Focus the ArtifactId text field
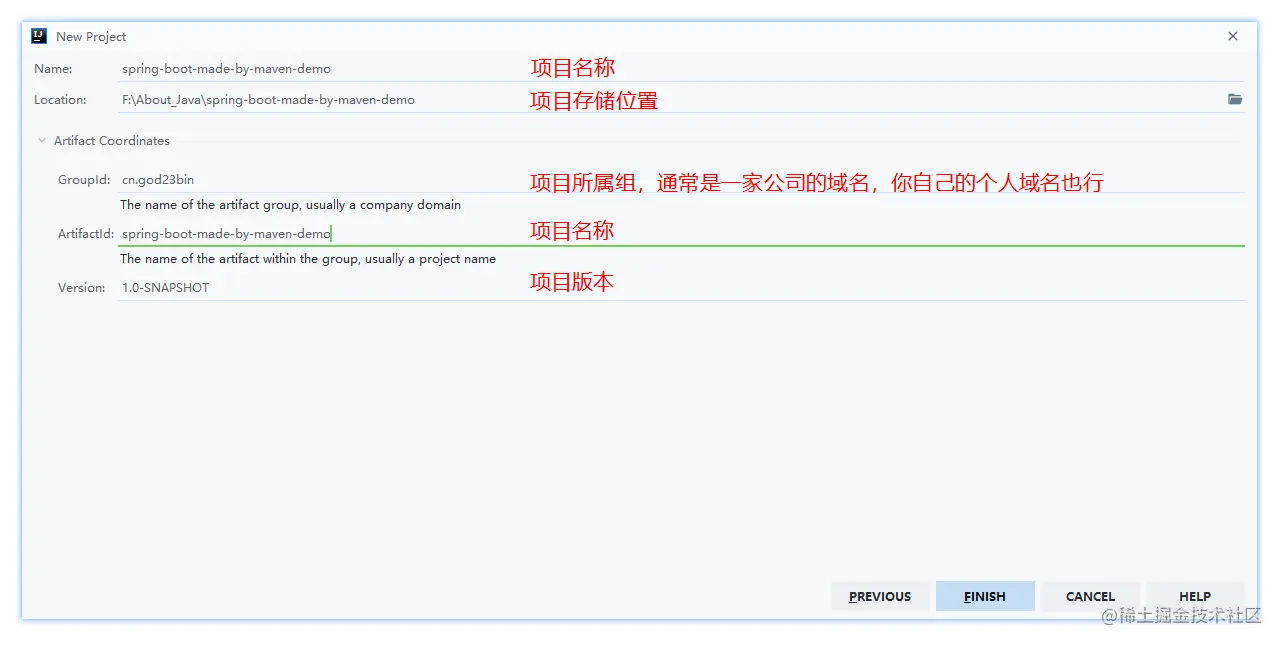Image resolution: width=1281 pixels, height=645 pixels. pos(680,234)
